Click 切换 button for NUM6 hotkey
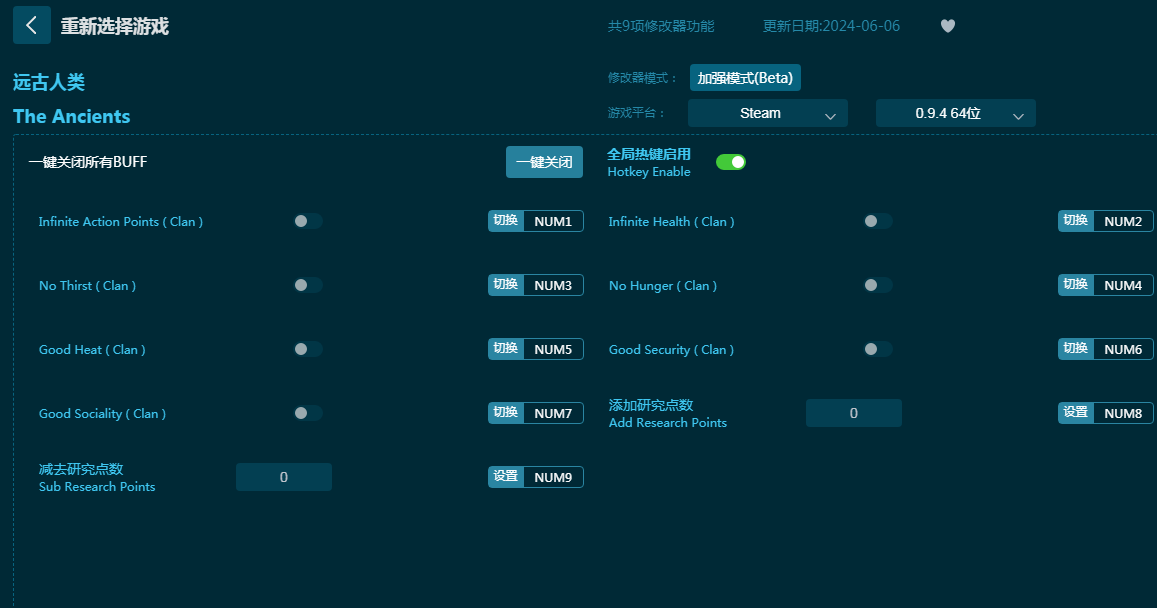Image resolution: width=1157 pixels, height=608 pixels. tap(1076, 349)
